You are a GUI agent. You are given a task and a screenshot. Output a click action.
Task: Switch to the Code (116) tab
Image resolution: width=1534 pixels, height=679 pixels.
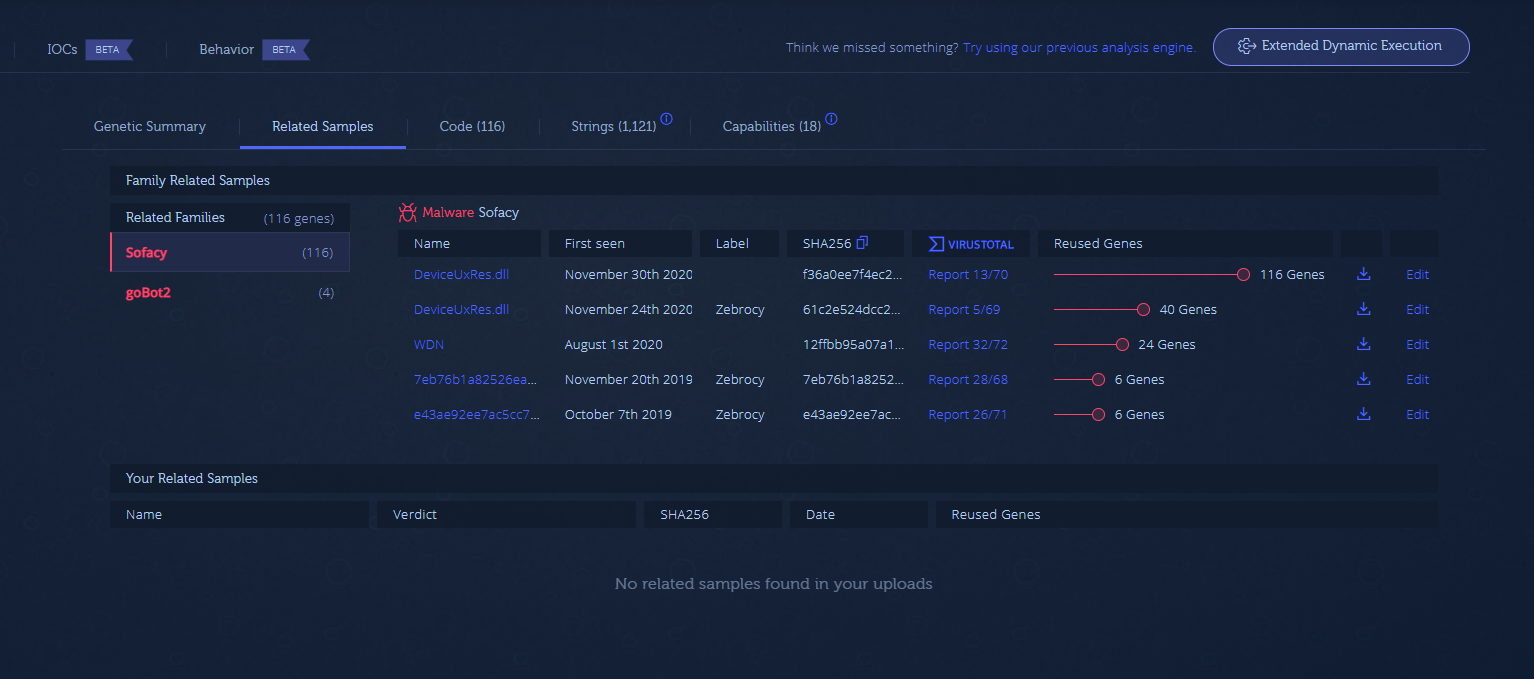(472, 127)
